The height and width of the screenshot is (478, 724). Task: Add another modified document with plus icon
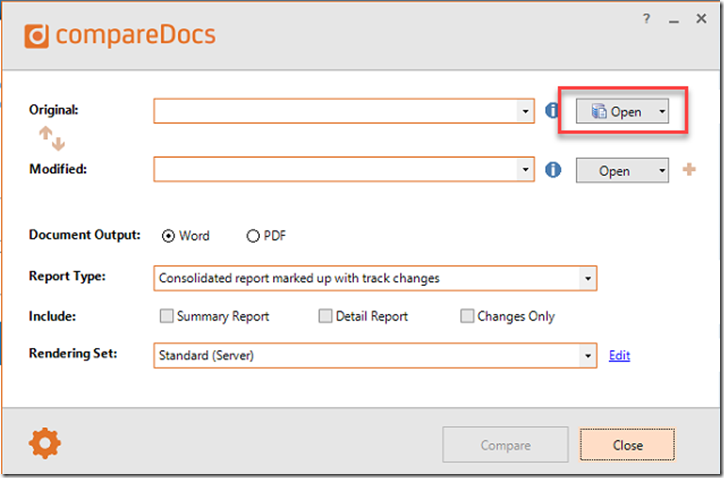coord(689,169)
